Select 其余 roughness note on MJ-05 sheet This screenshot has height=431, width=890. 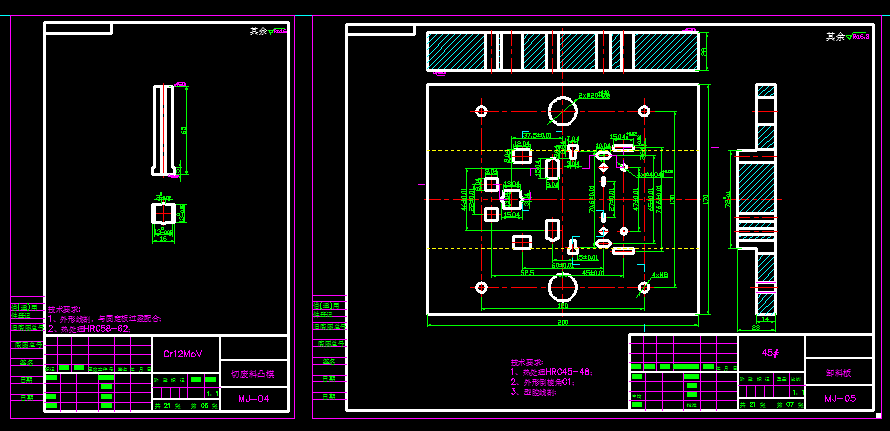[x=847, y=36]
